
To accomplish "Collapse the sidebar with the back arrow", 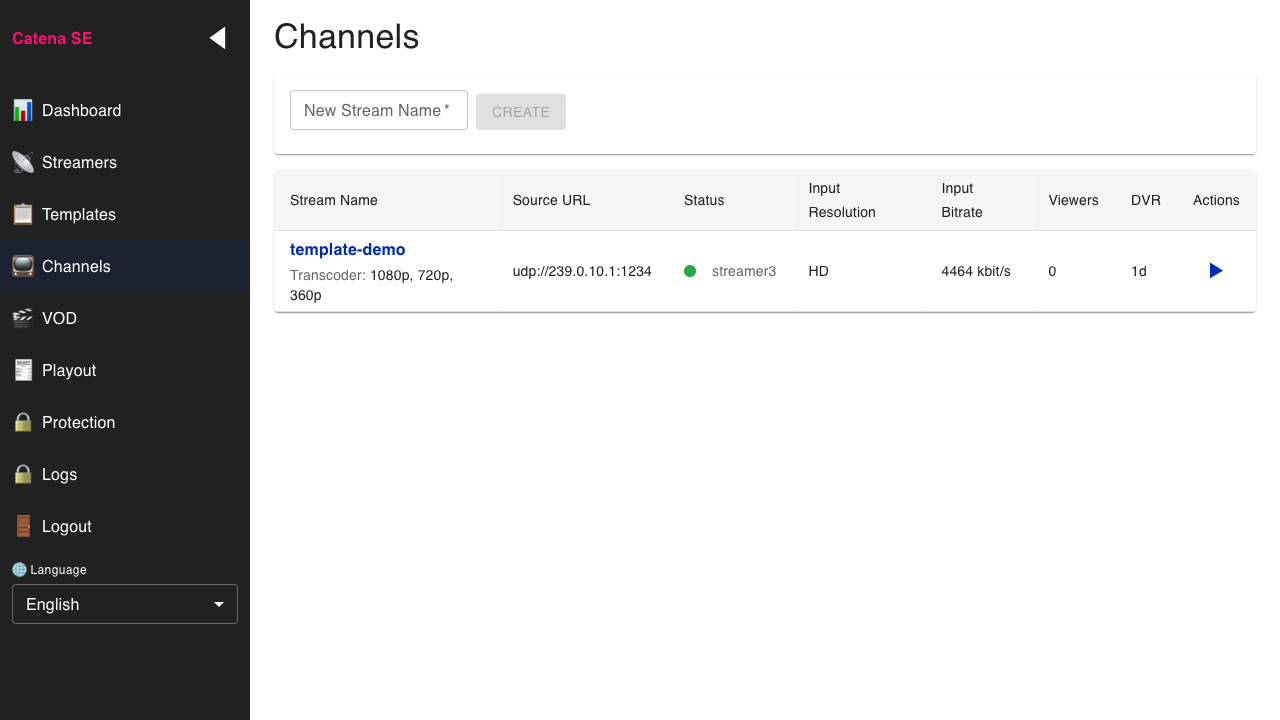I will [217, 38].
